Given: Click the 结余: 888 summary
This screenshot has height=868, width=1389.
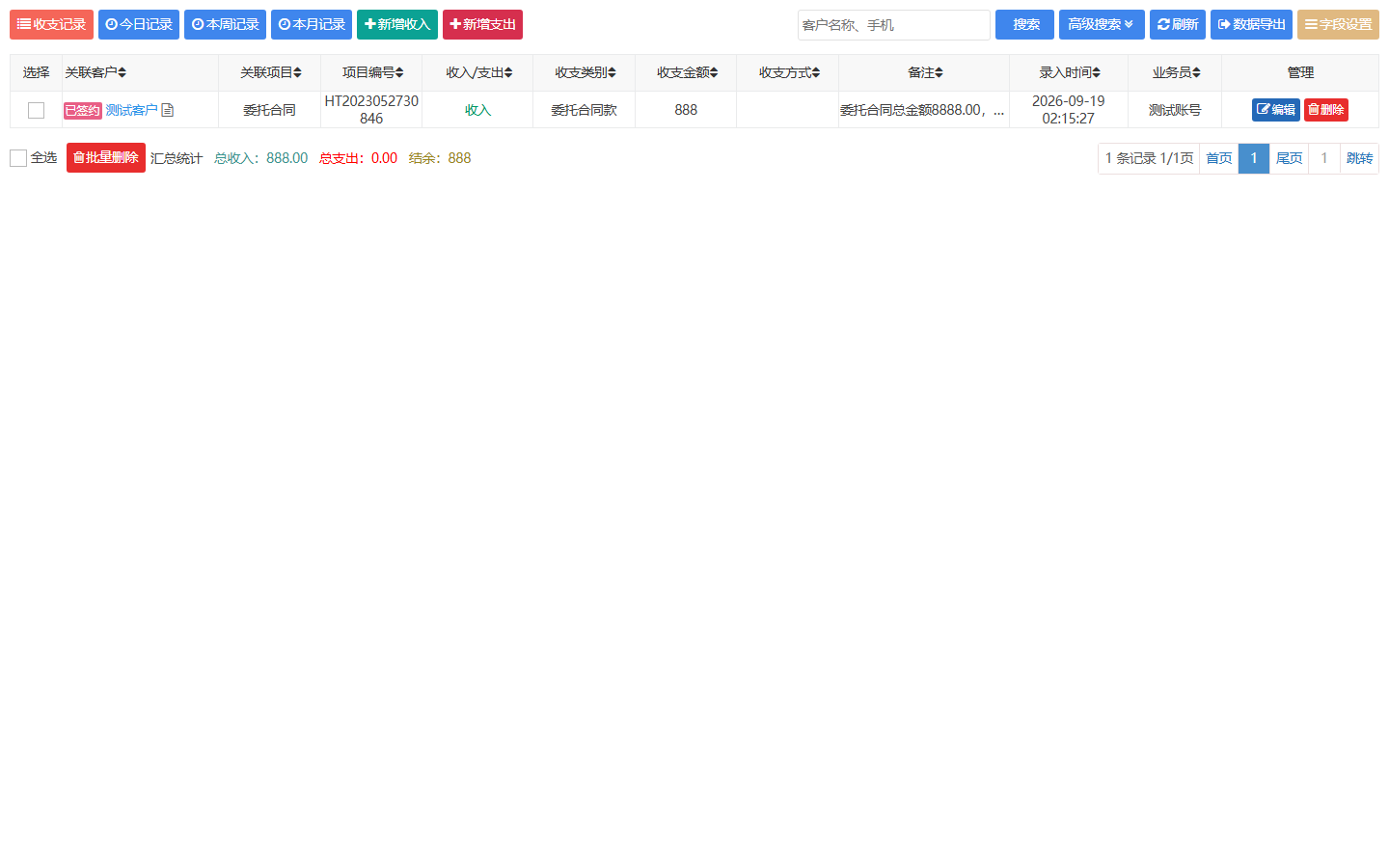Looking at the screenshot, I should pyautogui.click(x=440, y=158).
